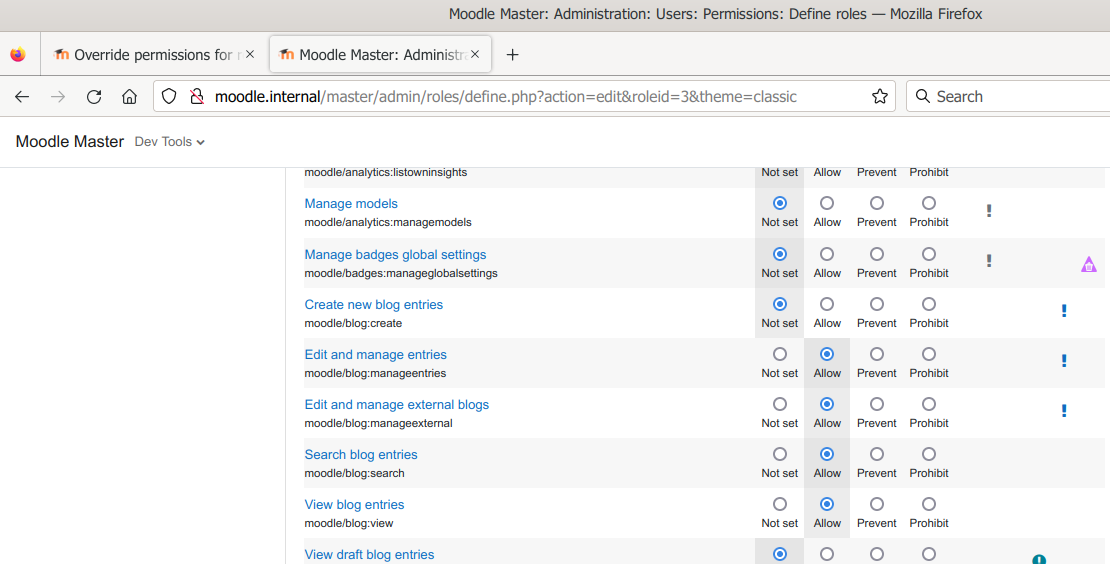Select Allow for Edit and manage entries
1110x564 pixels.
[x=827, y=354]
